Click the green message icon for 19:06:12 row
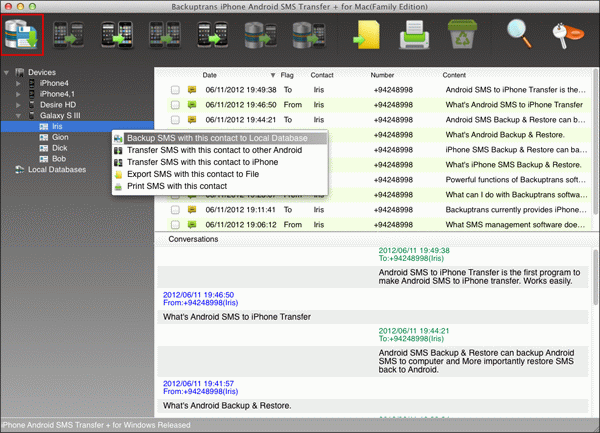 click(192, 225)
